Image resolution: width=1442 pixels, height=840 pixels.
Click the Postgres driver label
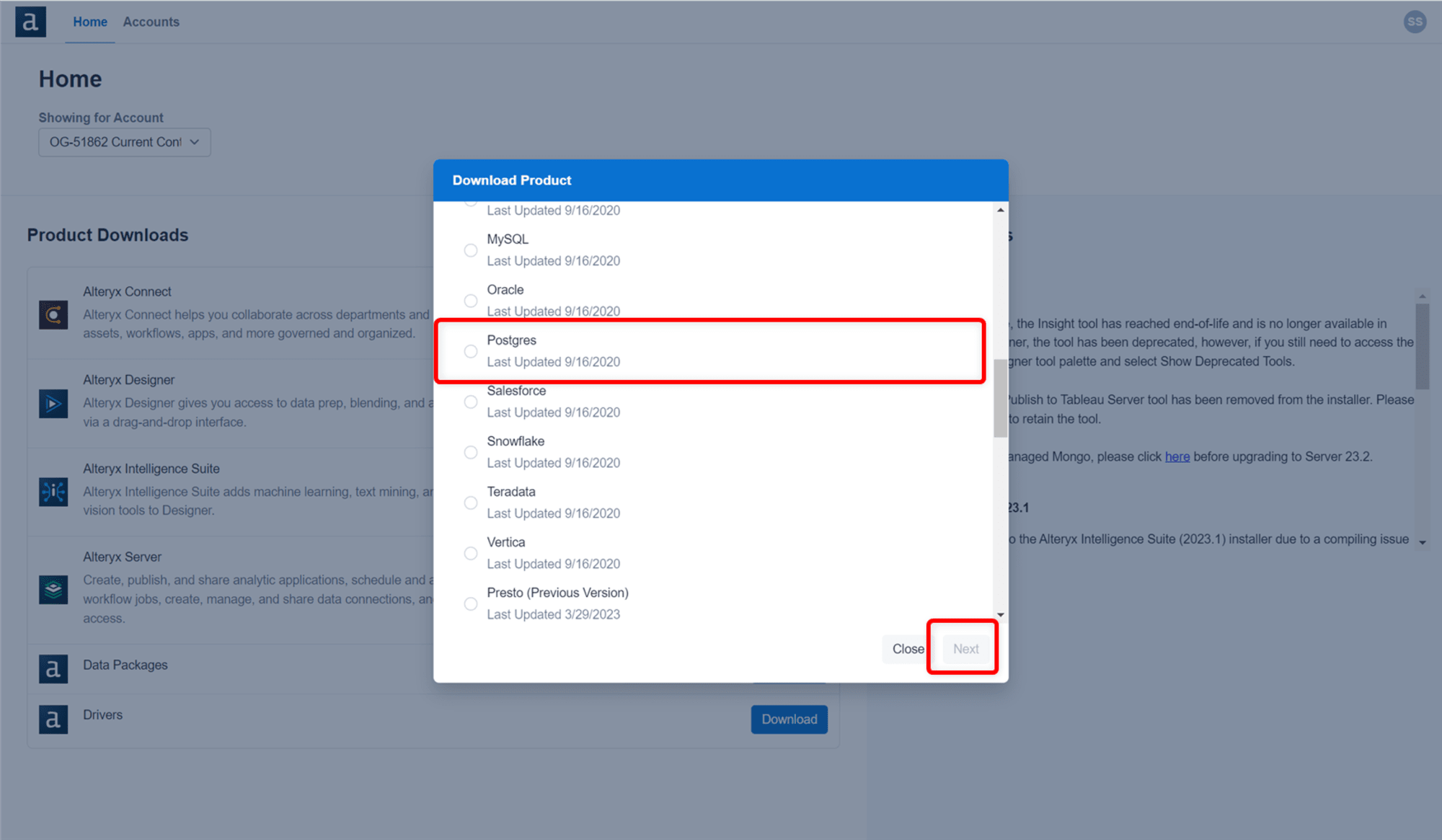(x=511, y=340)
